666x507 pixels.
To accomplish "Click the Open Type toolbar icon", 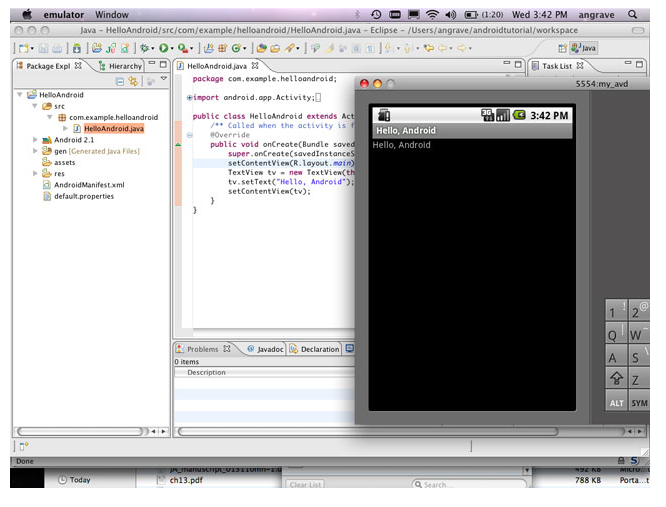I will click(261, 48).
